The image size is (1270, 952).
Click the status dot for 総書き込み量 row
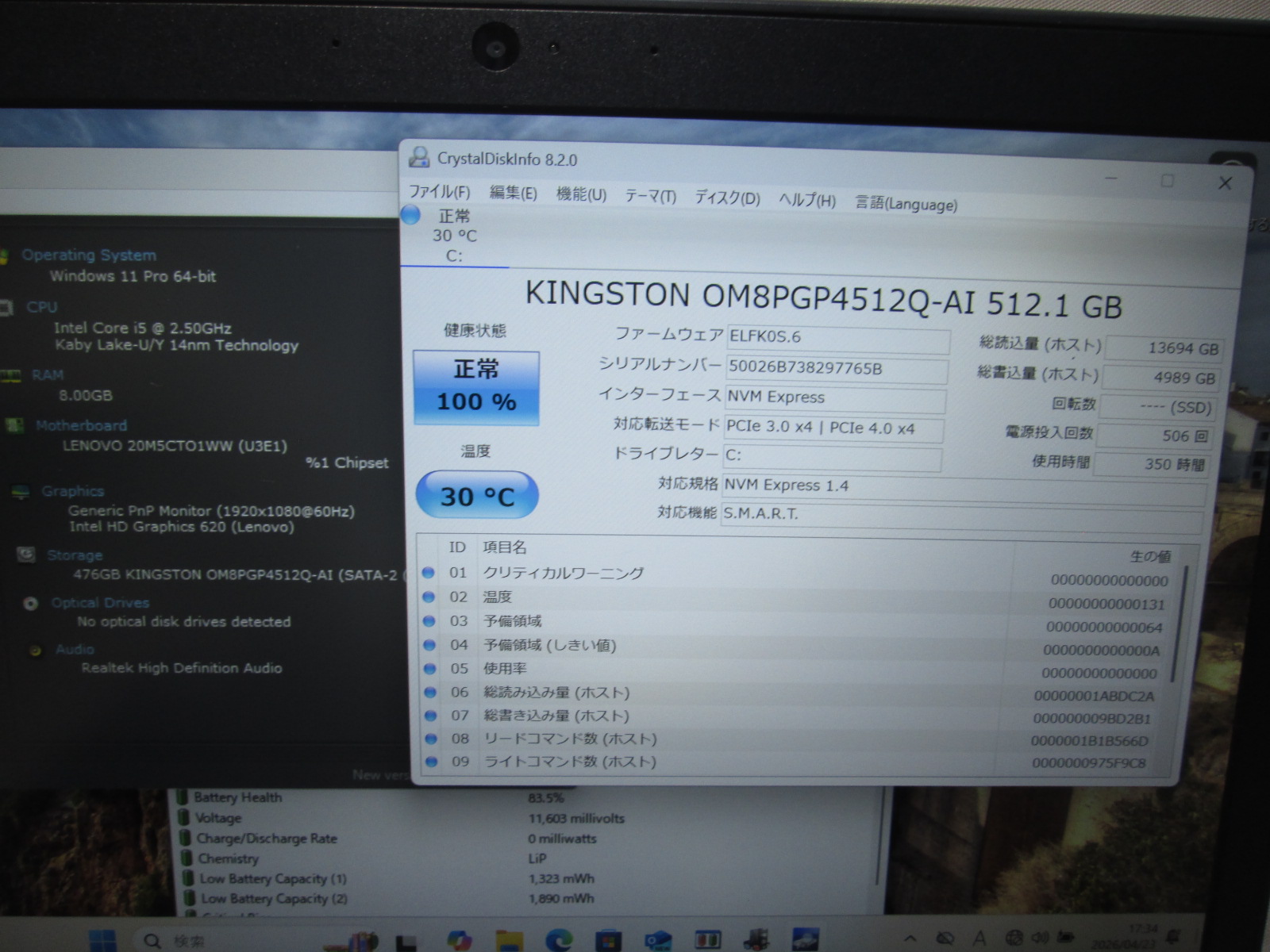click(430, 716)
